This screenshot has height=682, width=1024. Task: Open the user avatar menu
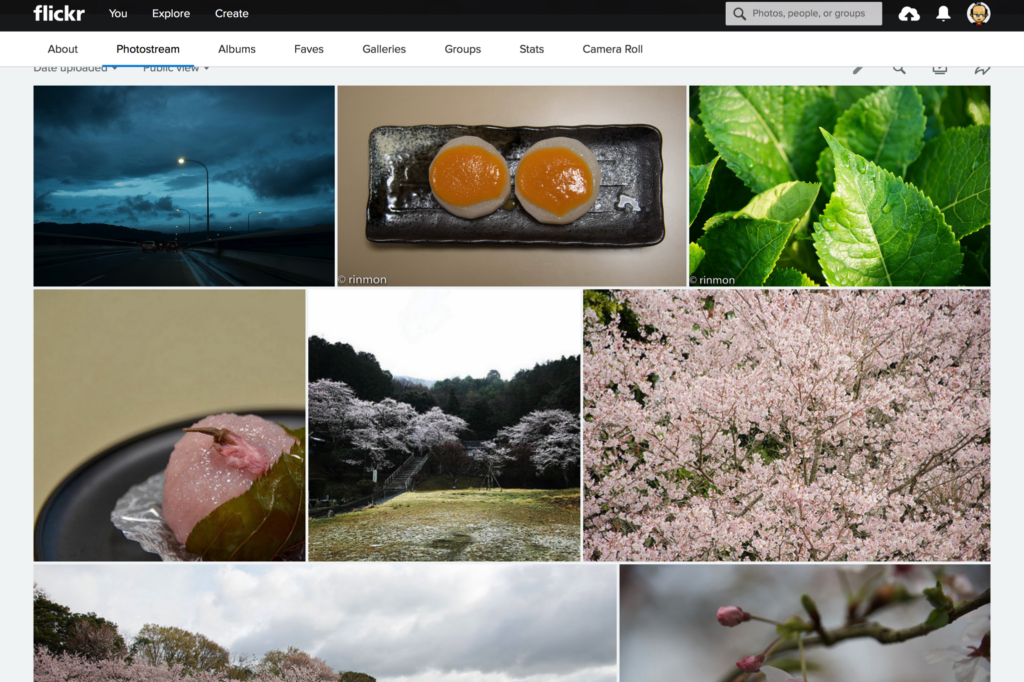978,14
